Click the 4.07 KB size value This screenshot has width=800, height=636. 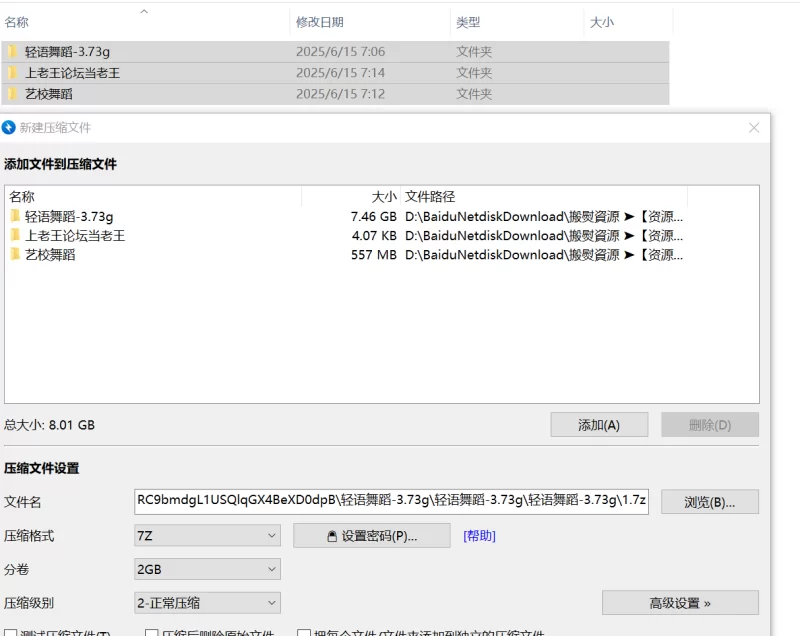coord(374,235)
